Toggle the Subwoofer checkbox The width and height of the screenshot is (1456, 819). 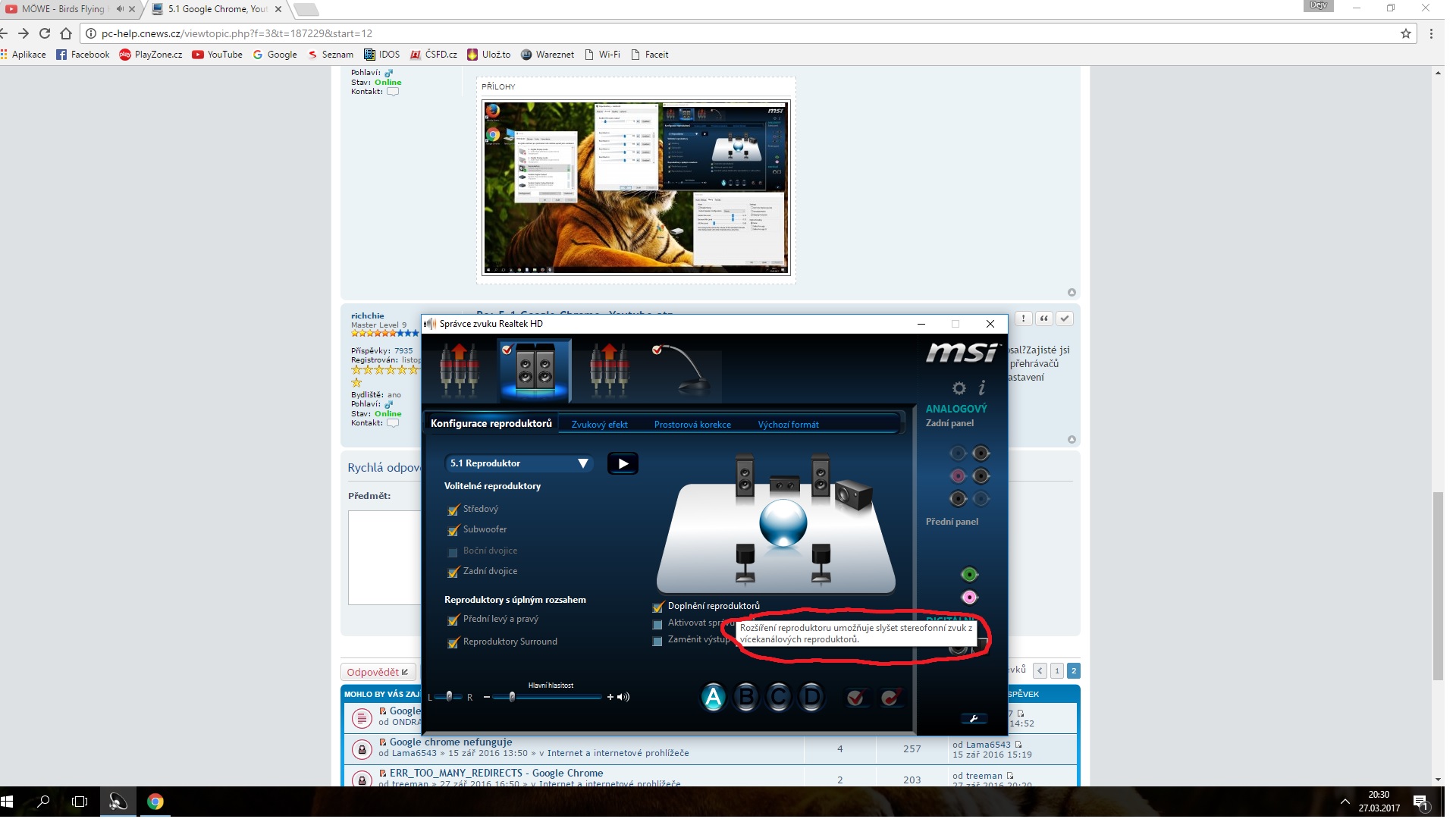pyautogui.click(x=453, y=530)
